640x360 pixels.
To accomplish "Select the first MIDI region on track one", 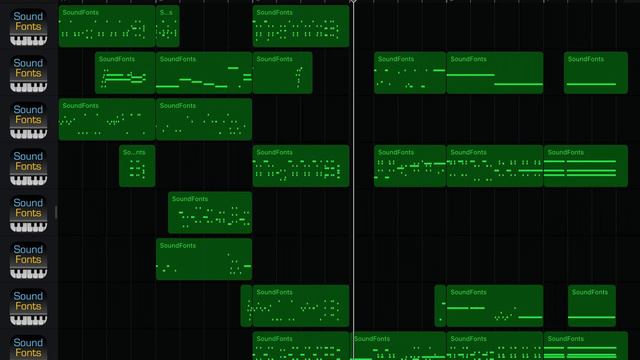I will [107, 26].
